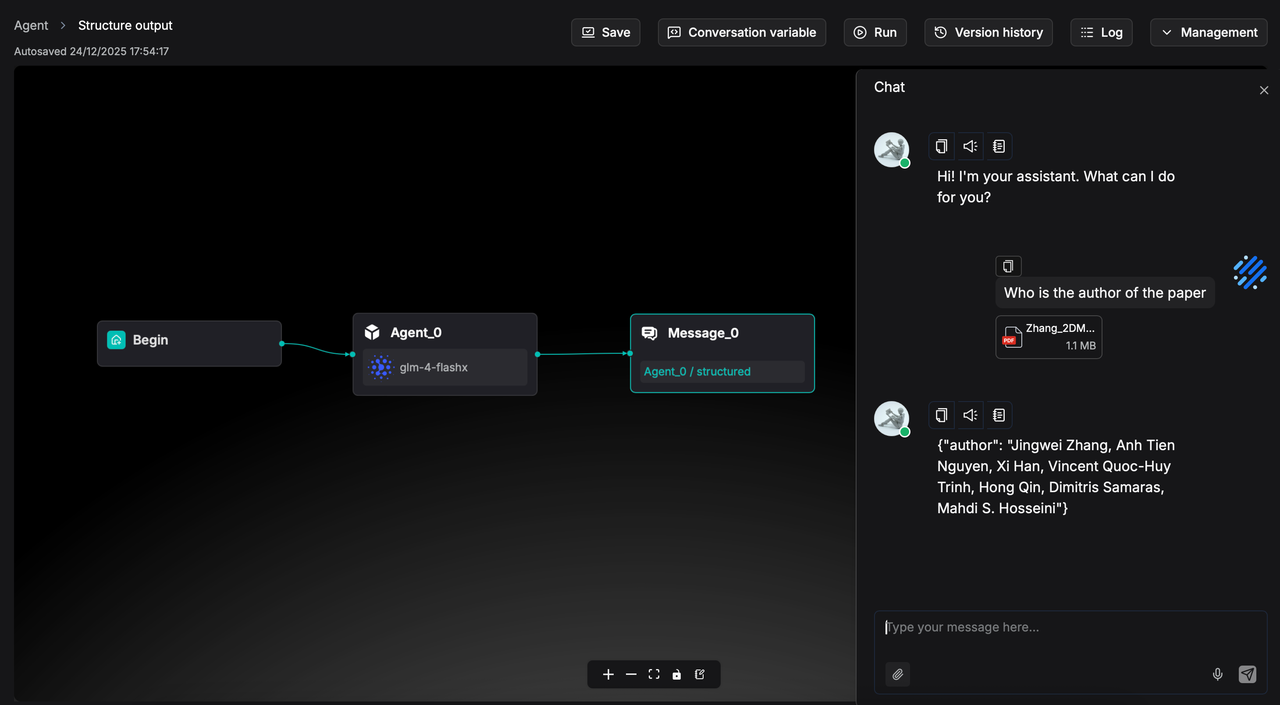
Task: Play audio of the greeting message
Action: click(x=970, y=146)
